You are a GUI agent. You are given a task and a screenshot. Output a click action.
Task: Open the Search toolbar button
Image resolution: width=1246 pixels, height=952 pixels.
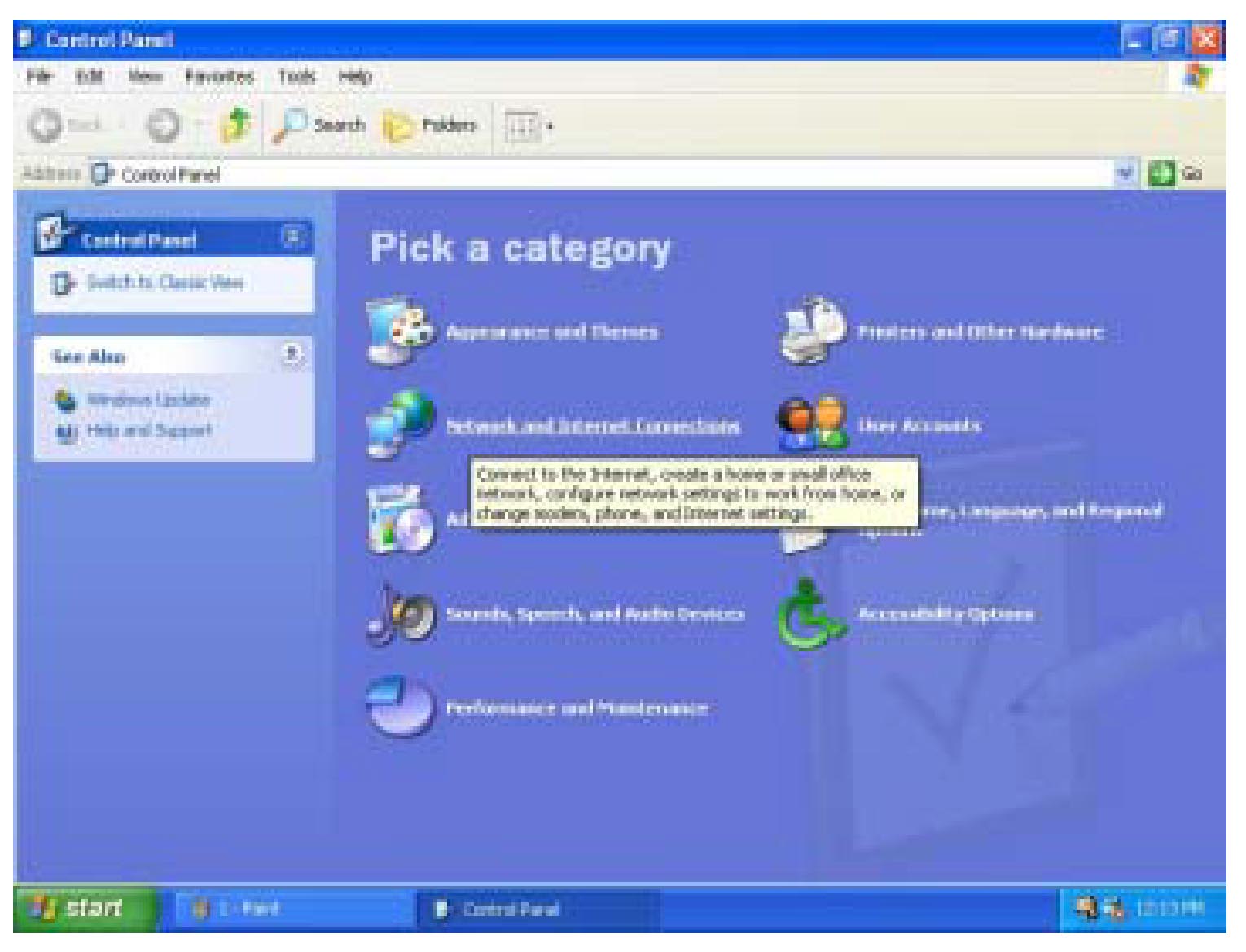click(319, 125)
